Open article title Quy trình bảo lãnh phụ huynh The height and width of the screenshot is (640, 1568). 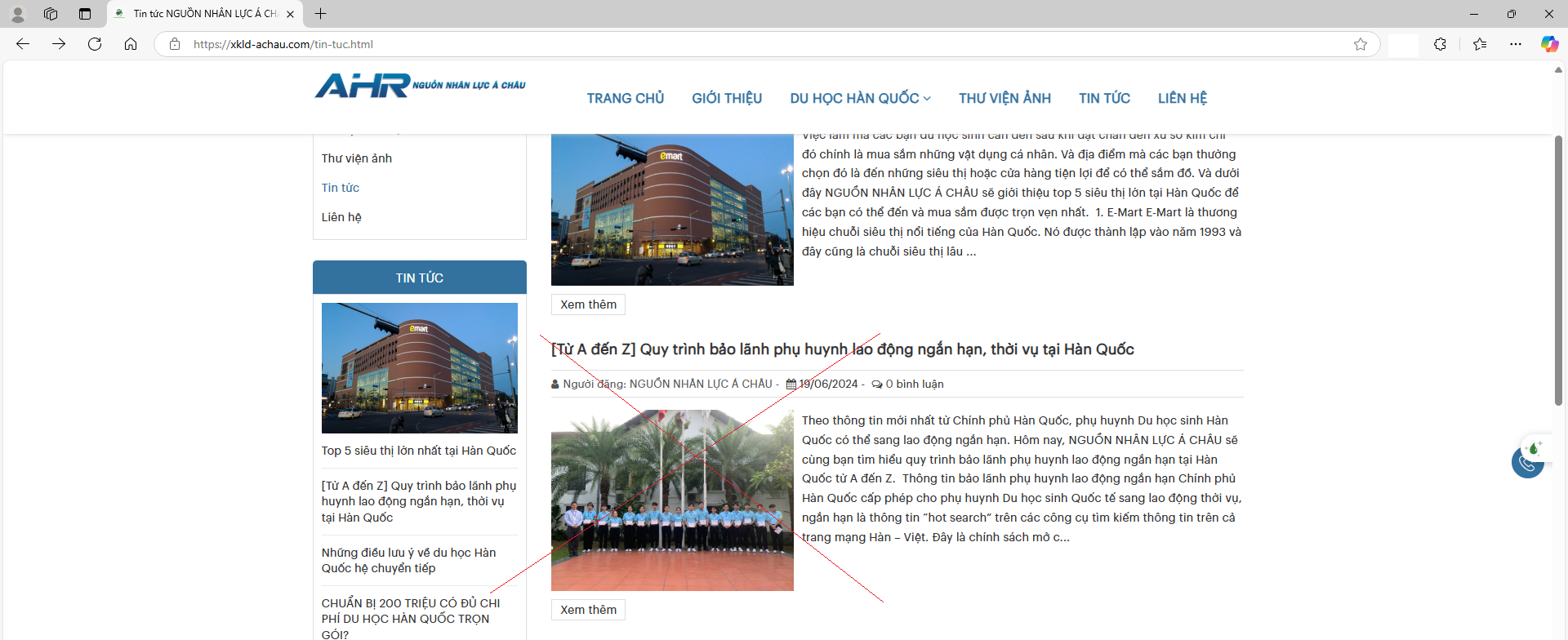click(x=843, y=349)
